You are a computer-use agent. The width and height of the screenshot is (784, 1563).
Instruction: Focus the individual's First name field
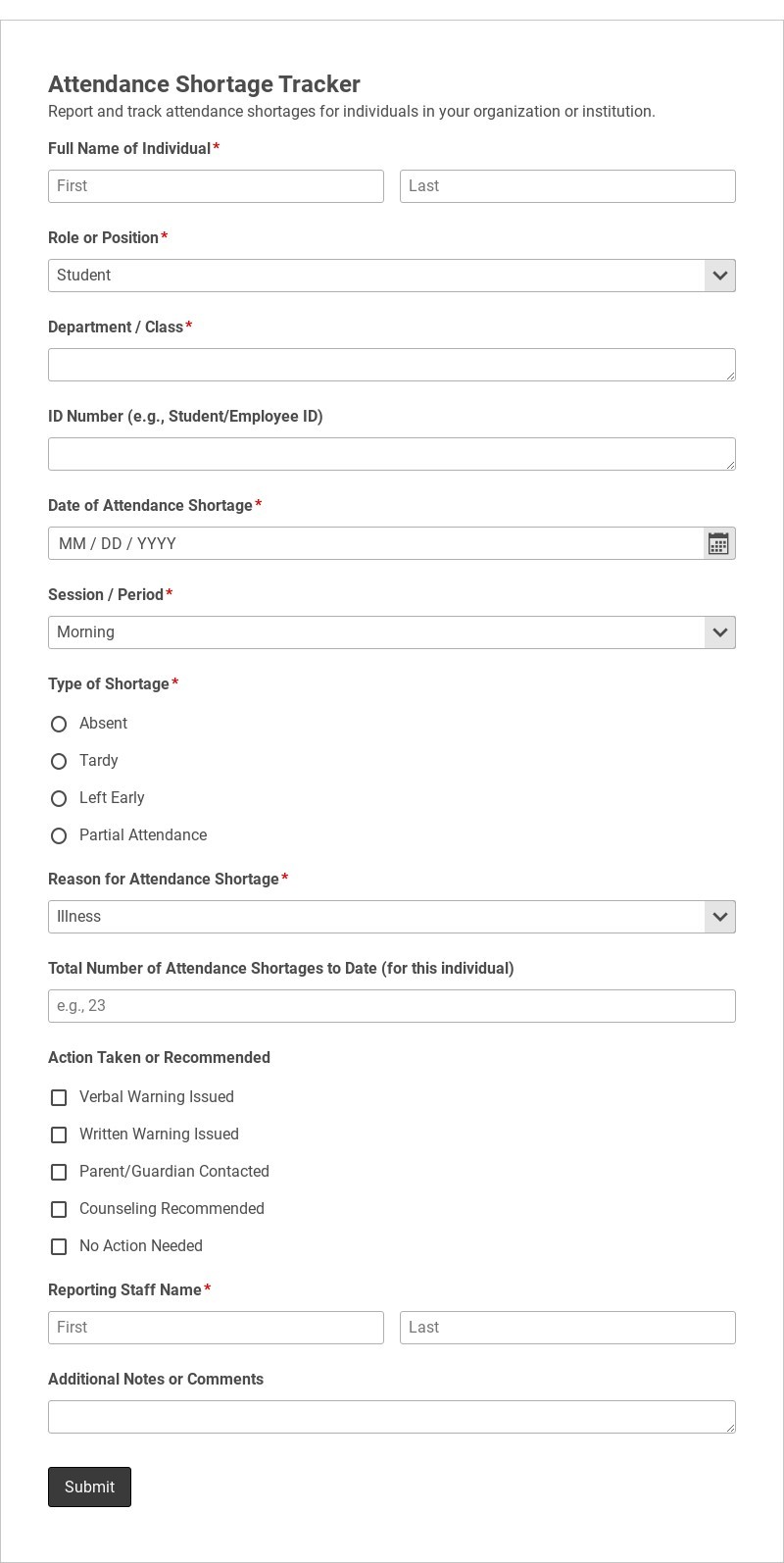coord(216,186)
